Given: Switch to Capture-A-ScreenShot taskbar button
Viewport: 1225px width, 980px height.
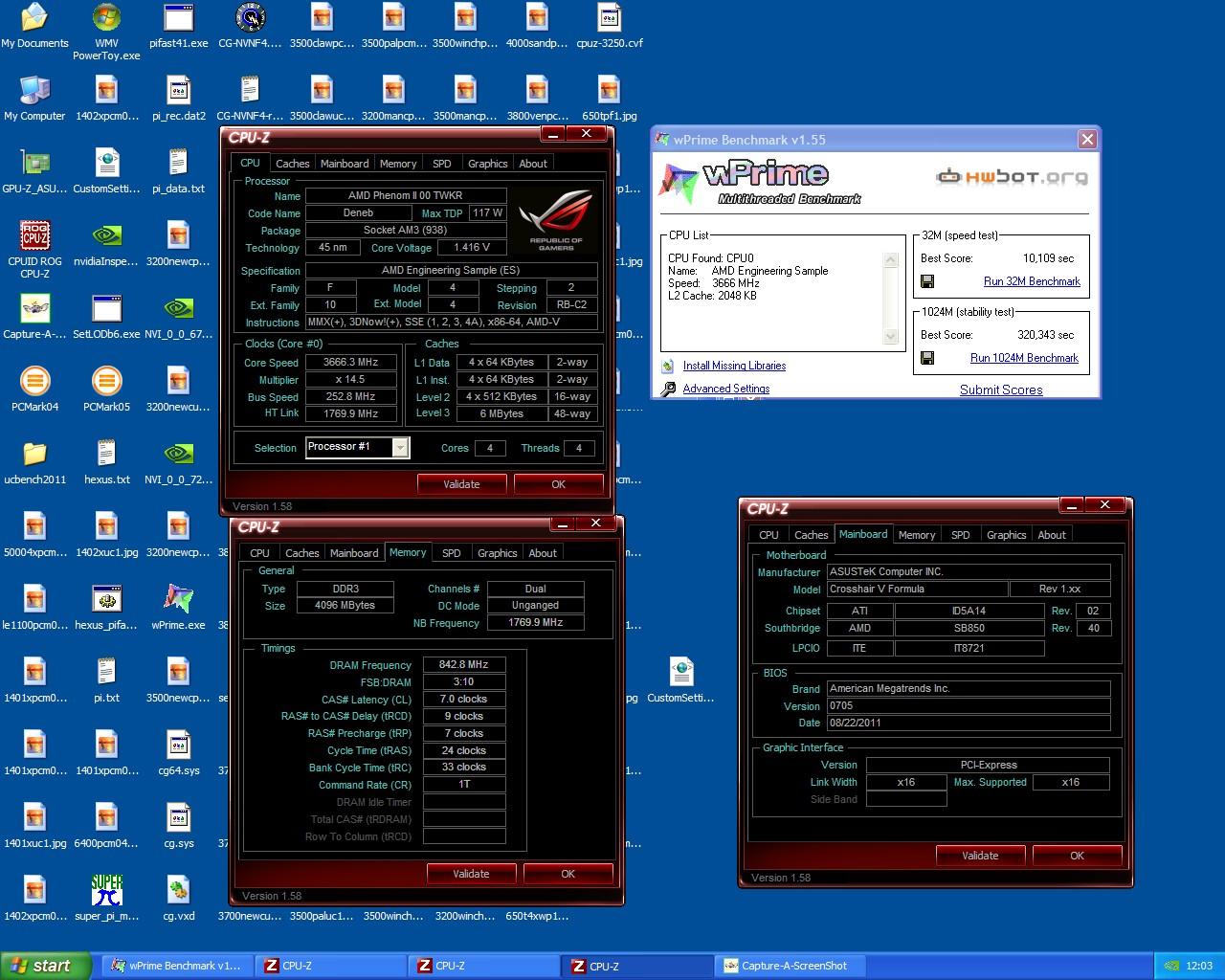Looking at the screenshot, I should coord(791,966).
